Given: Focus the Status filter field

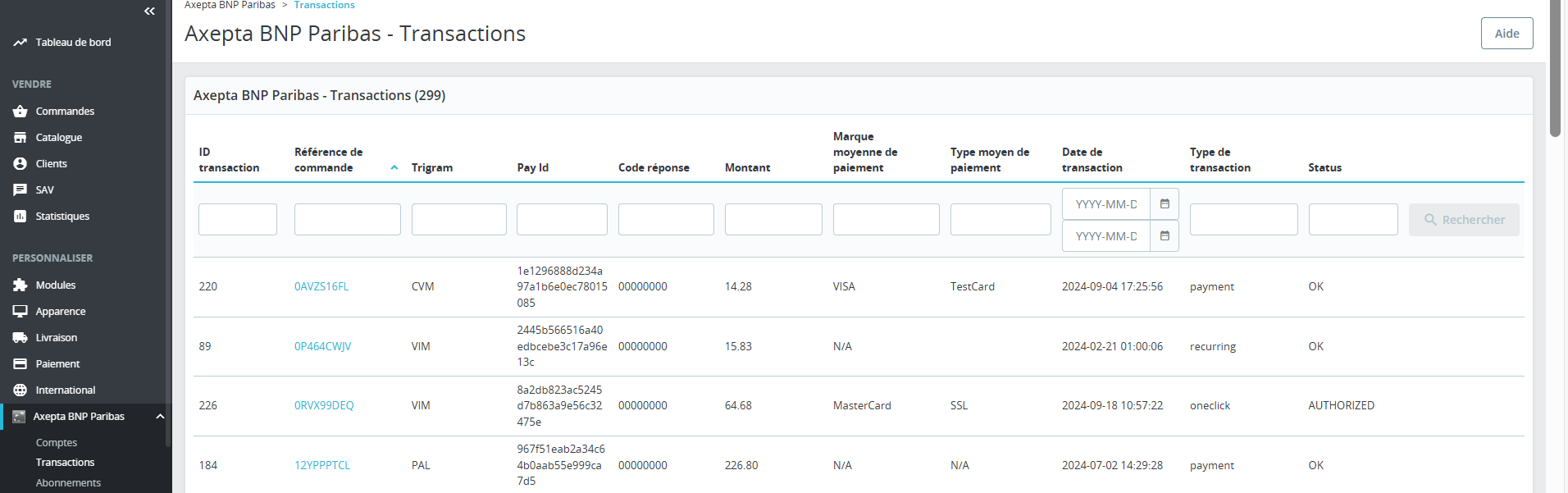Looking at the screenshot, I should 1353,220.
